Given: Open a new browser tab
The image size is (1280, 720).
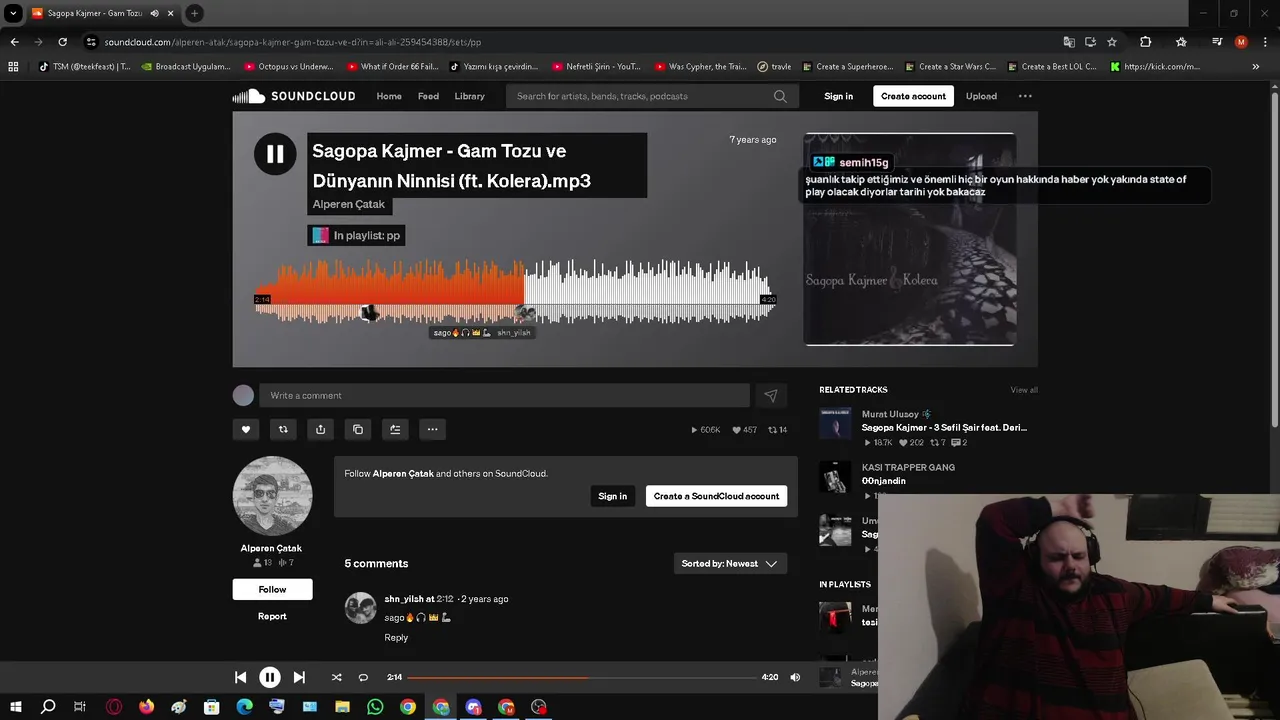Looking at the screenshot, I should coord(194,13).
